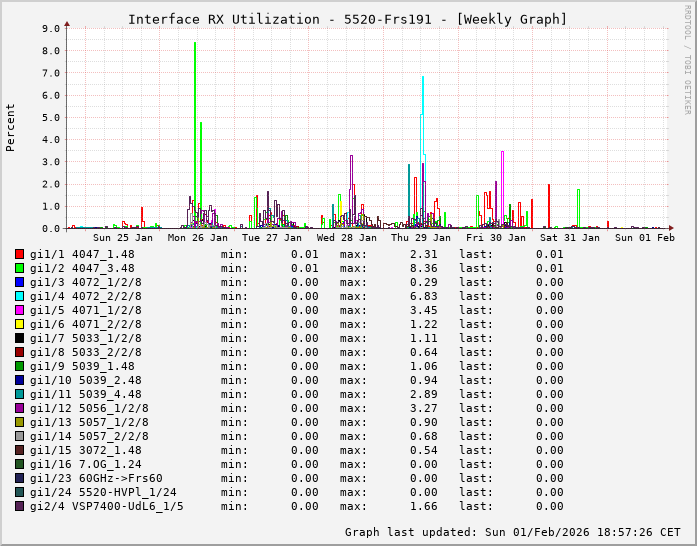The width and height of the screenshot is (697, 546).
Task: Click the RRDTOOL / TOBI OETIKER watermark
Action: click(x=687, y=58)
